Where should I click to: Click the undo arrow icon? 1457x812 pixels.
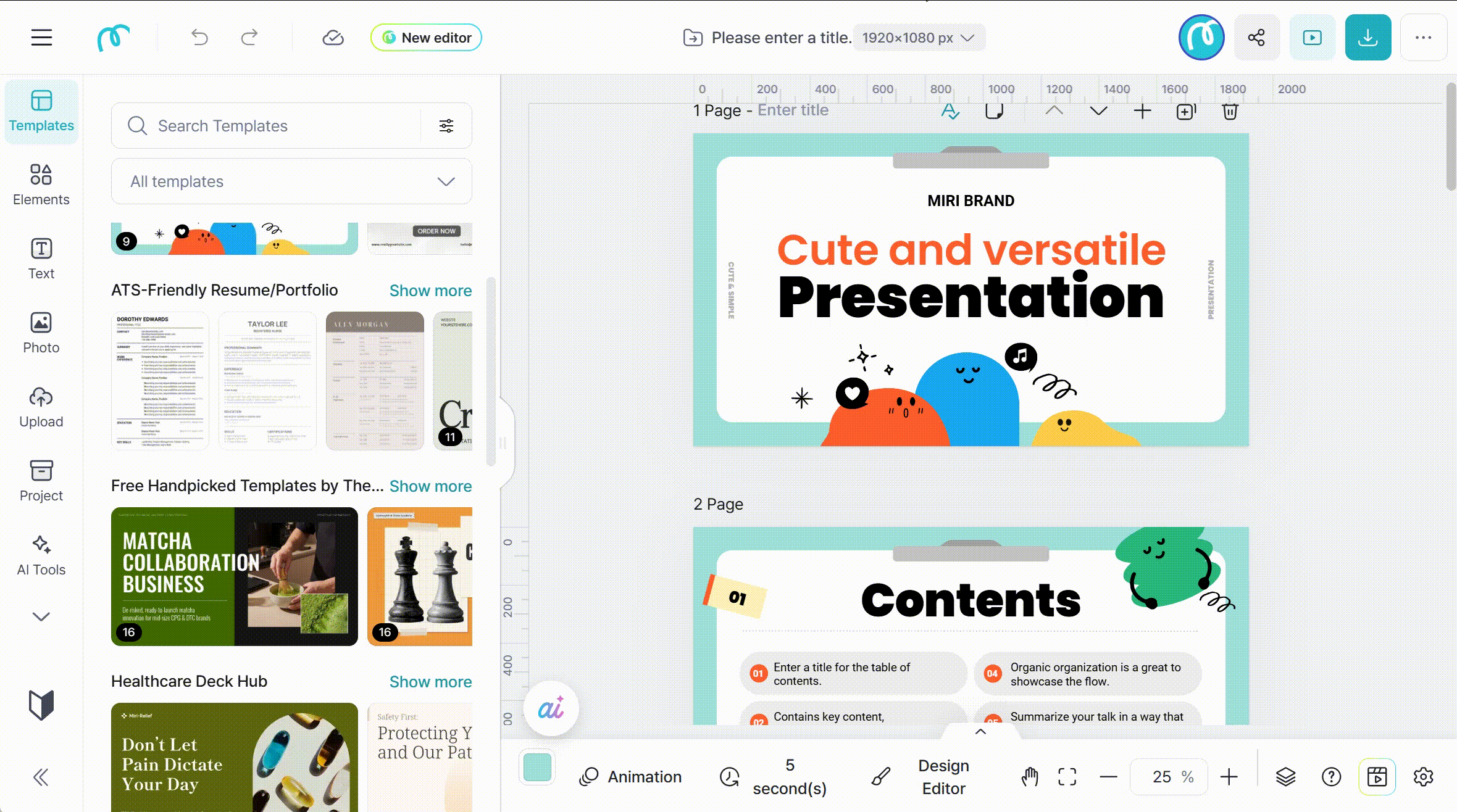[x=199, y=38]
